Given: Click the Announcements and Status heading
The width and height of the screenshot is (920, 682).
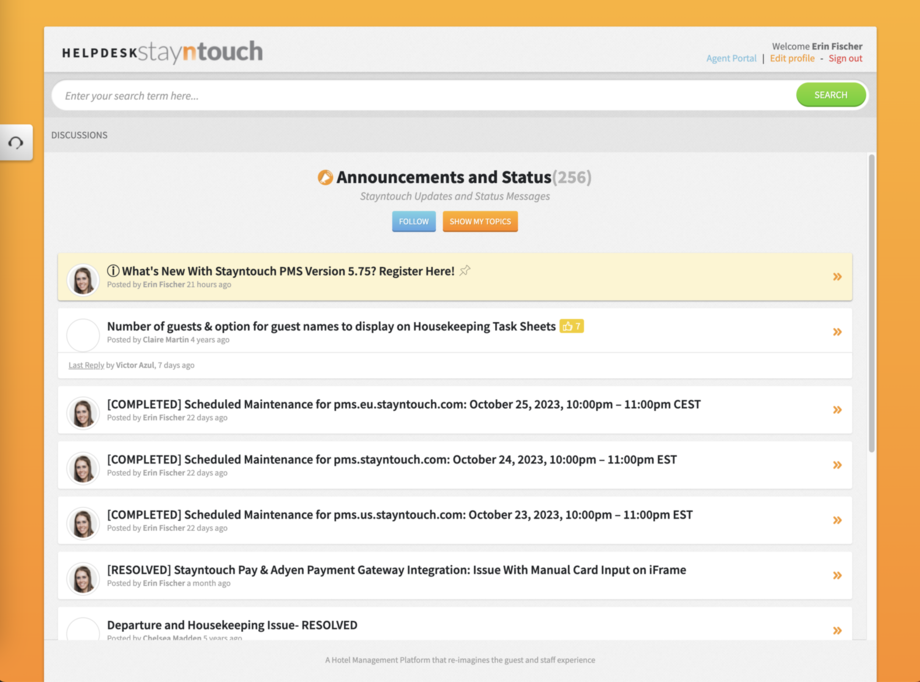Looking at the screenshot, I should [444, 177].
